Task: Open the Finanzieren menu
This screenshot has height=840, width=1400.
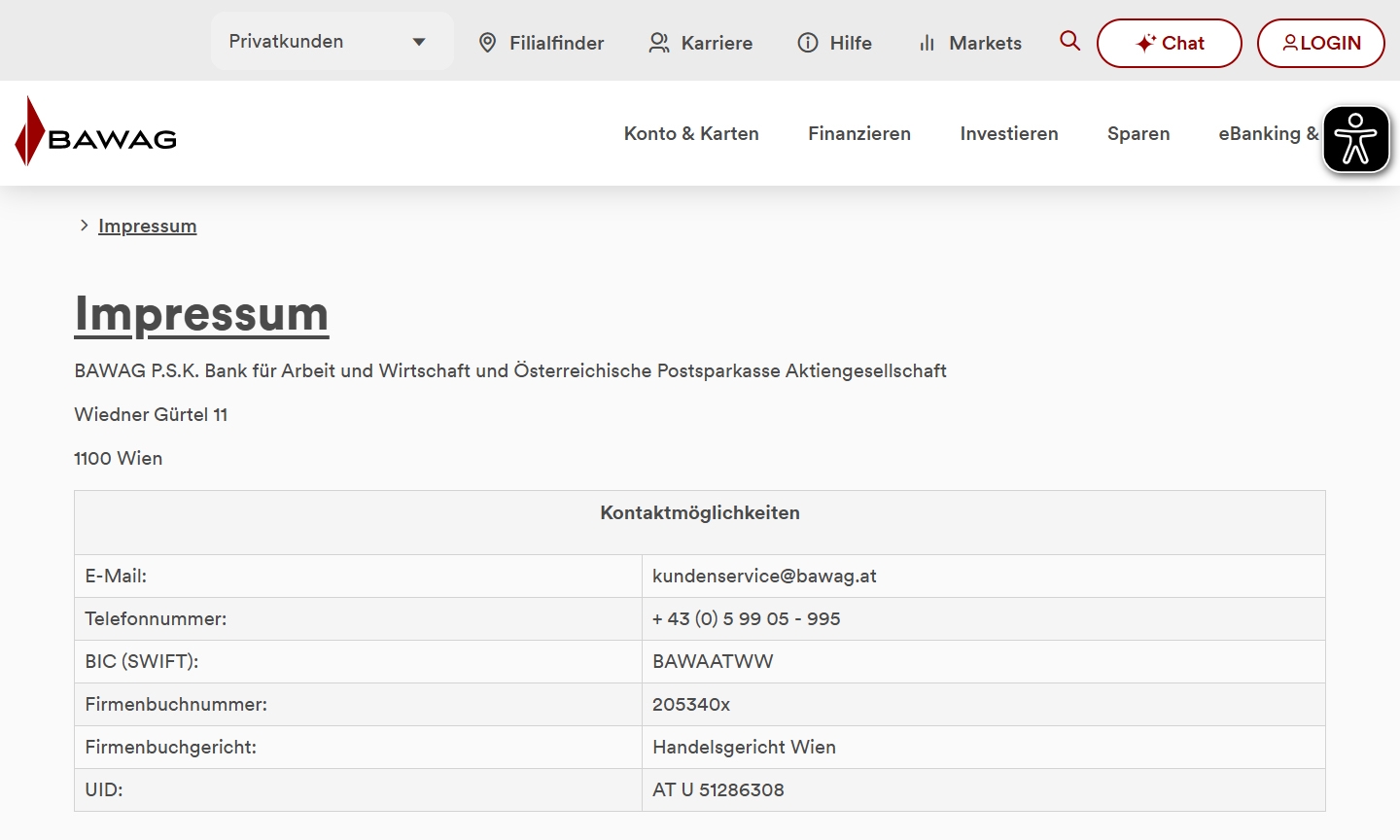Action: coord(859,133)
